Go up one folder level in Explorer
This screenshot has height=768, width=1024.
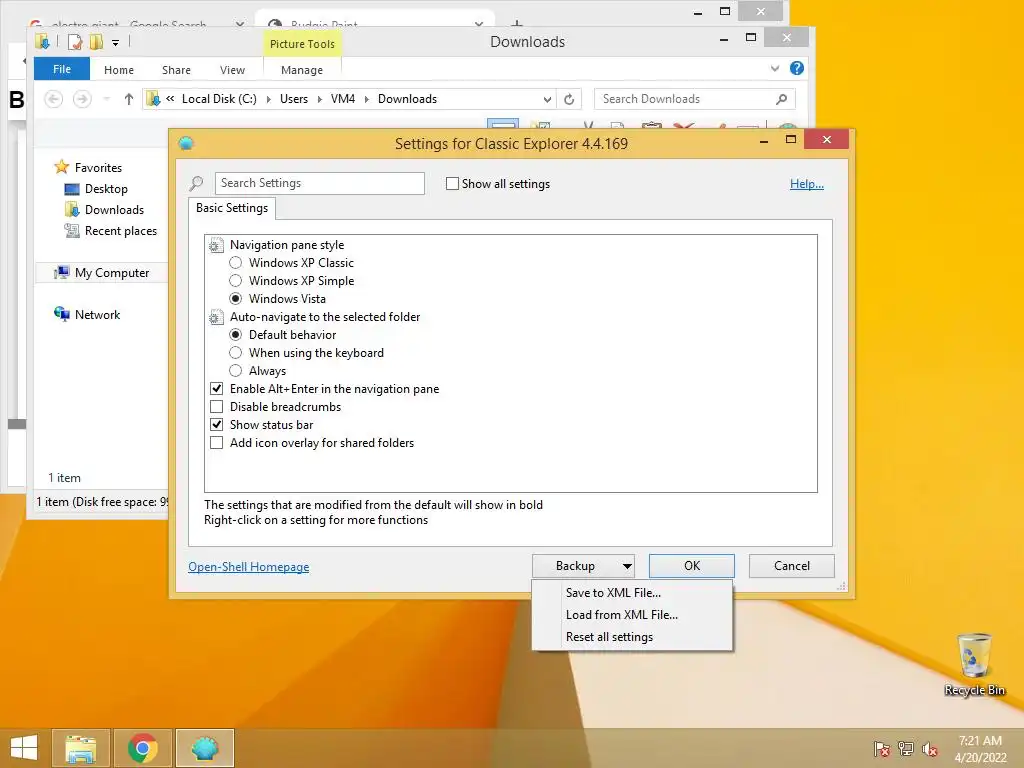[129, 99]
